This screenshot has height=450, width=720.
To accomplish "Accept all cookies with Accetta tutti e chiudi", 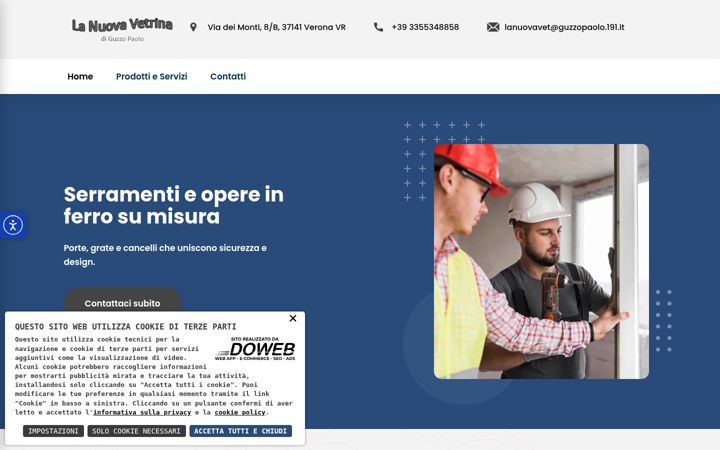I will (x=240, y=431).
